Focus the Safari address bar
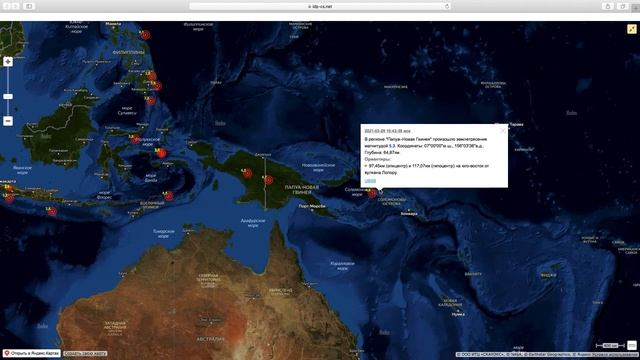 [320, 7]
